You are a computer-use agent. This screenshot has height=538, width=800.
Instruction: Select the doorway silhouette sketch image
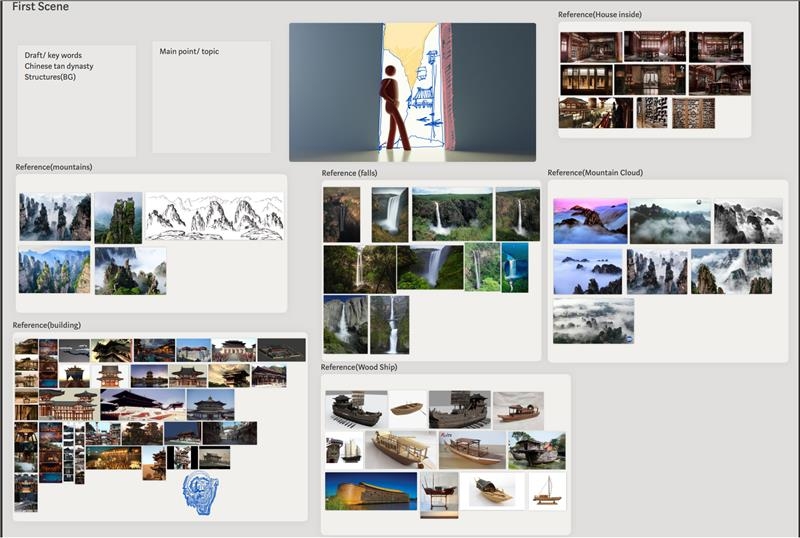point(412,92)
